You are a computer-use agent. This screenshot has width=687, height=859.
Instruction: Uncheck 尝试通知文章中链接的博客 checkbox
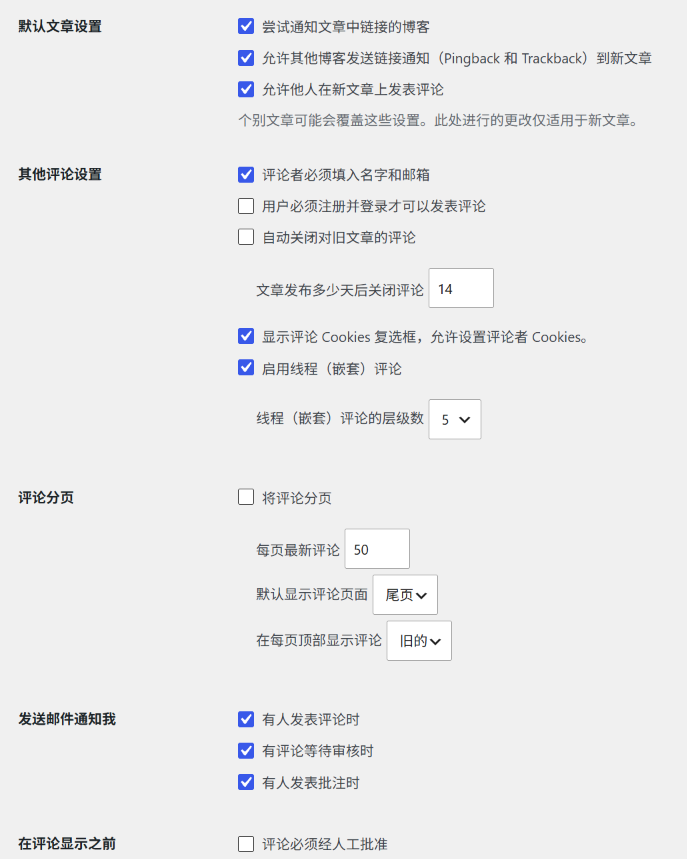(246, 26)
